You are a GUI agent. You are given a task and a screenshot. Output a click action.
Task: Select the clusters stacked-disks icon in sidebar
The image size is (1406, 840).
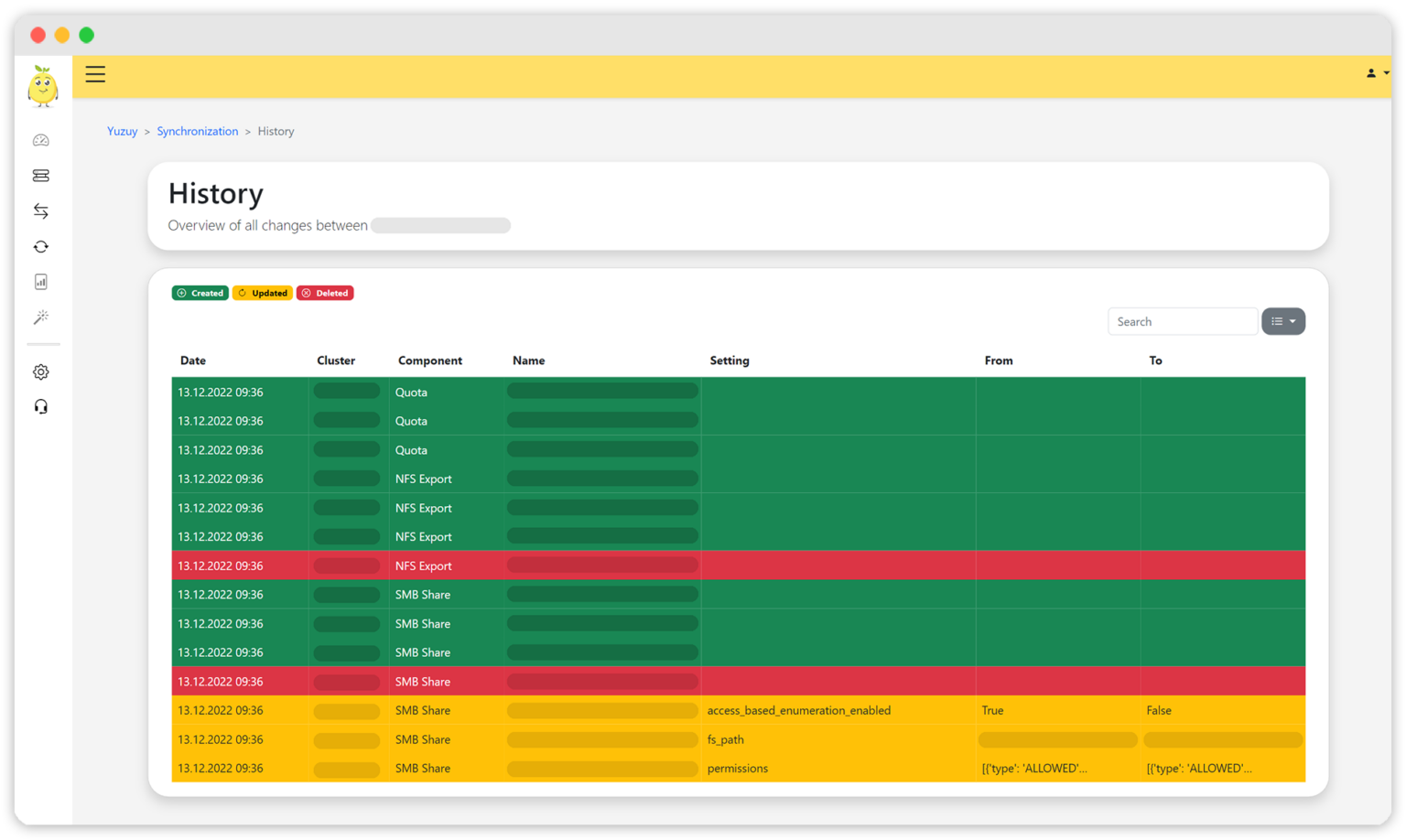click(40, 175)
